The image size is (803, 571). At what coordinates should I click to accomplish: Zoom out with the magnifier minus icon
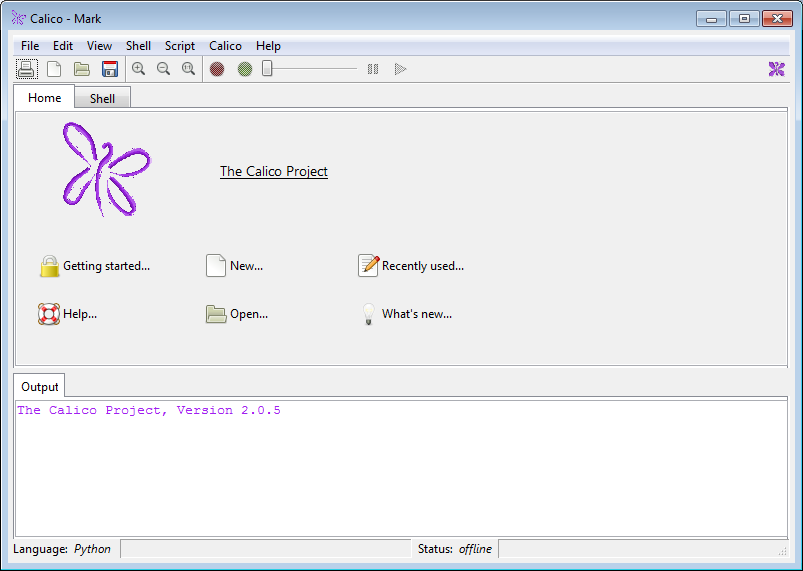pyautogui.click(x=163, y=69)
